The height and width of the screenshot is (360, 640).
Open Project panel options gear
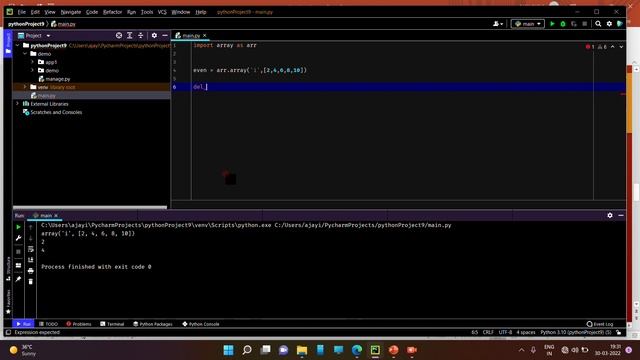pyautogui.click(x=154, y=36)
